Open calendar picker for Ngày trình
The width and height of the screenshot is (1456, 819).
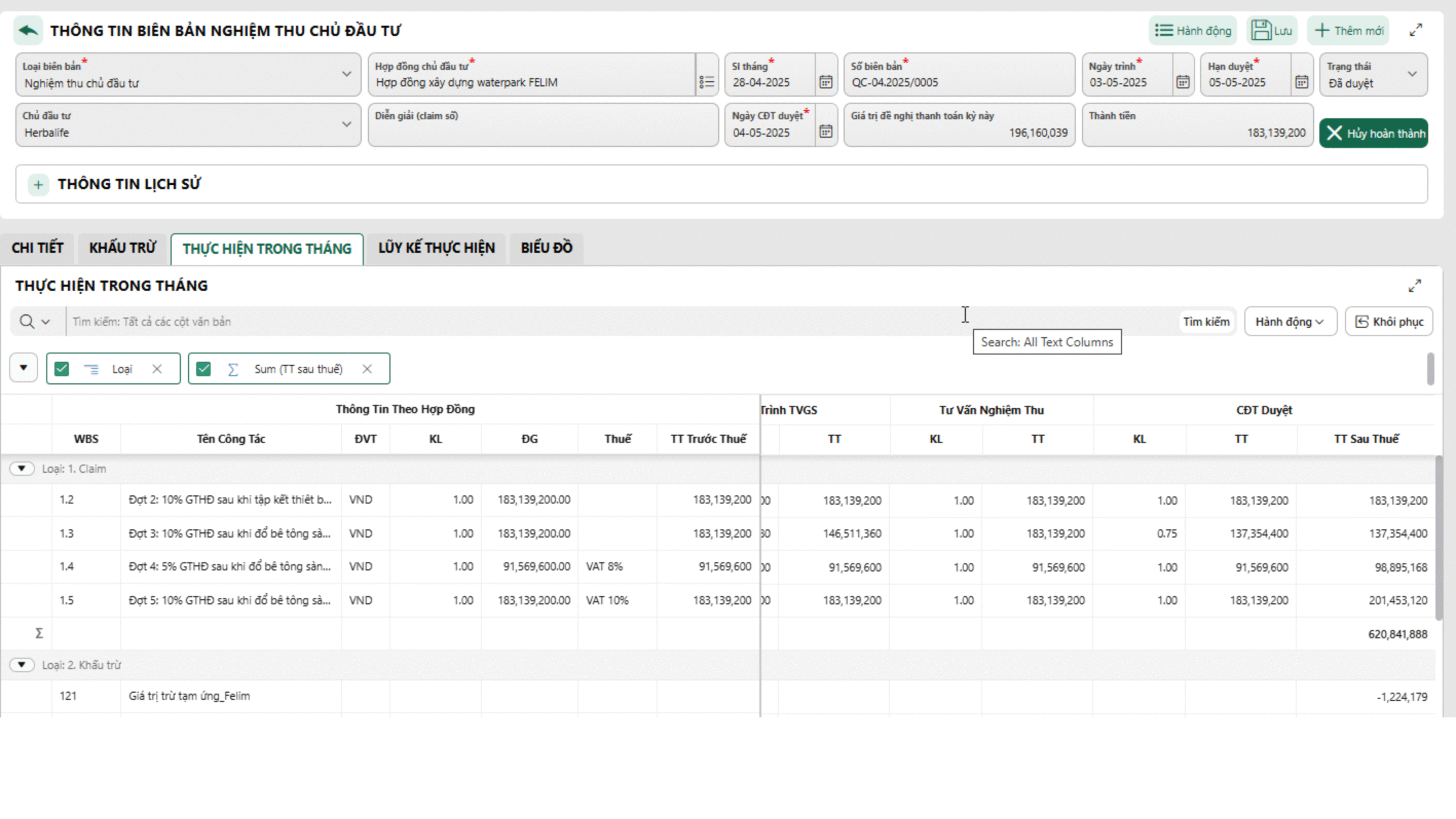1183,82
